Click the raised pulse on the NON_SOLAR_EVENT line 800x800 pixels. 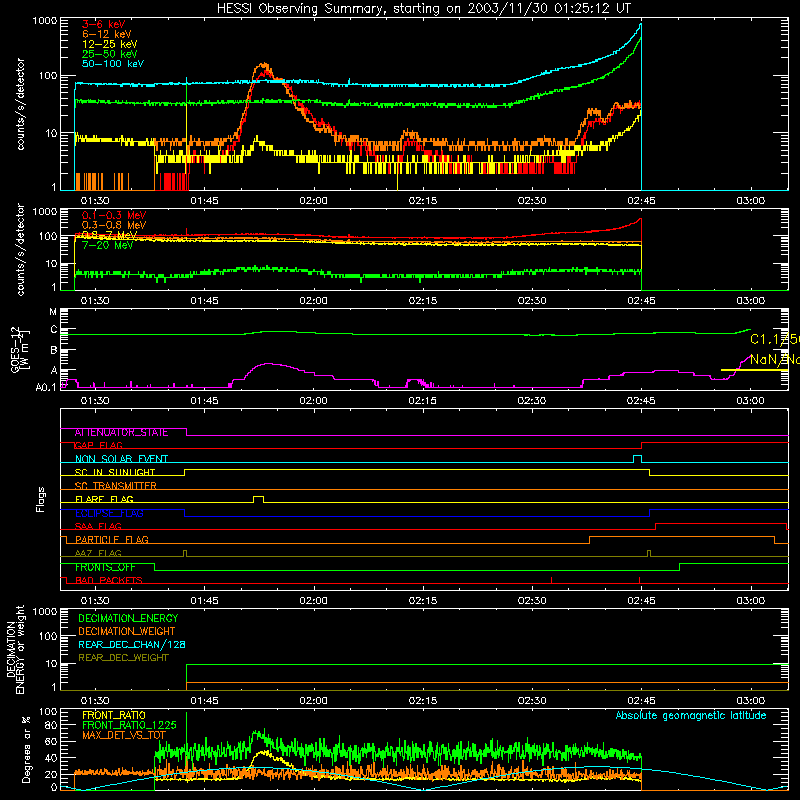tap(637, 459)
